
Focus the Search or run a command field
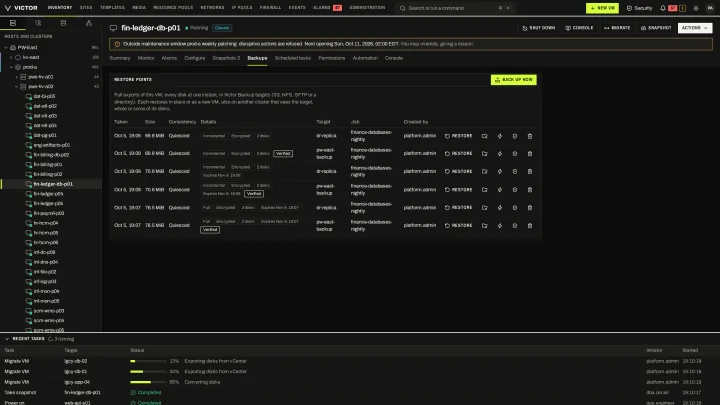(x=455, y=8)
